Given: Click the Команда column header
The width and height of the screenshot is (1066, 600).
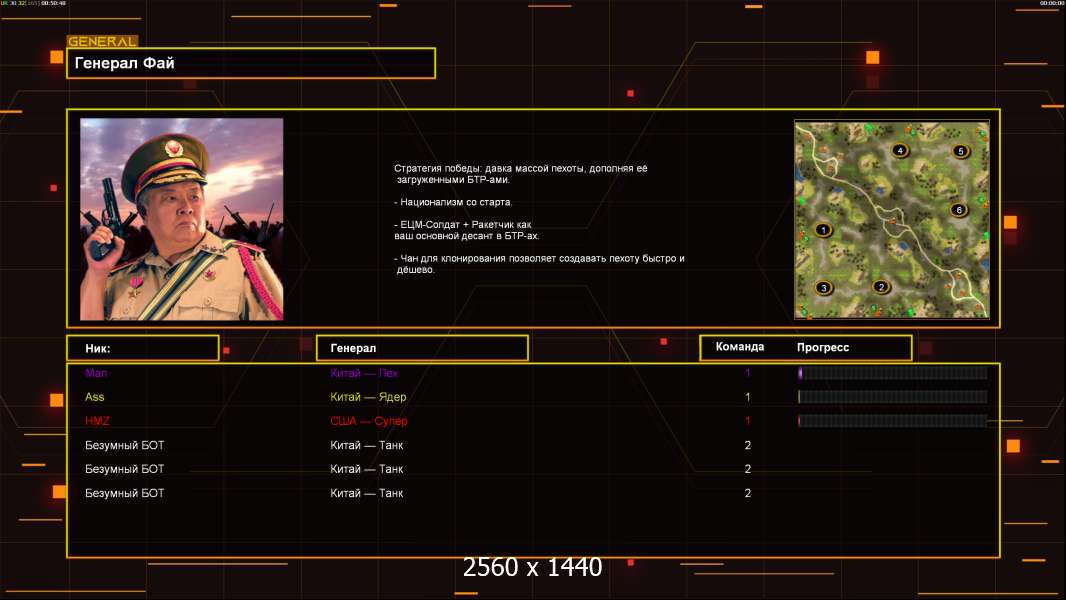Looking at the screenshot, I should coord(740,347).
